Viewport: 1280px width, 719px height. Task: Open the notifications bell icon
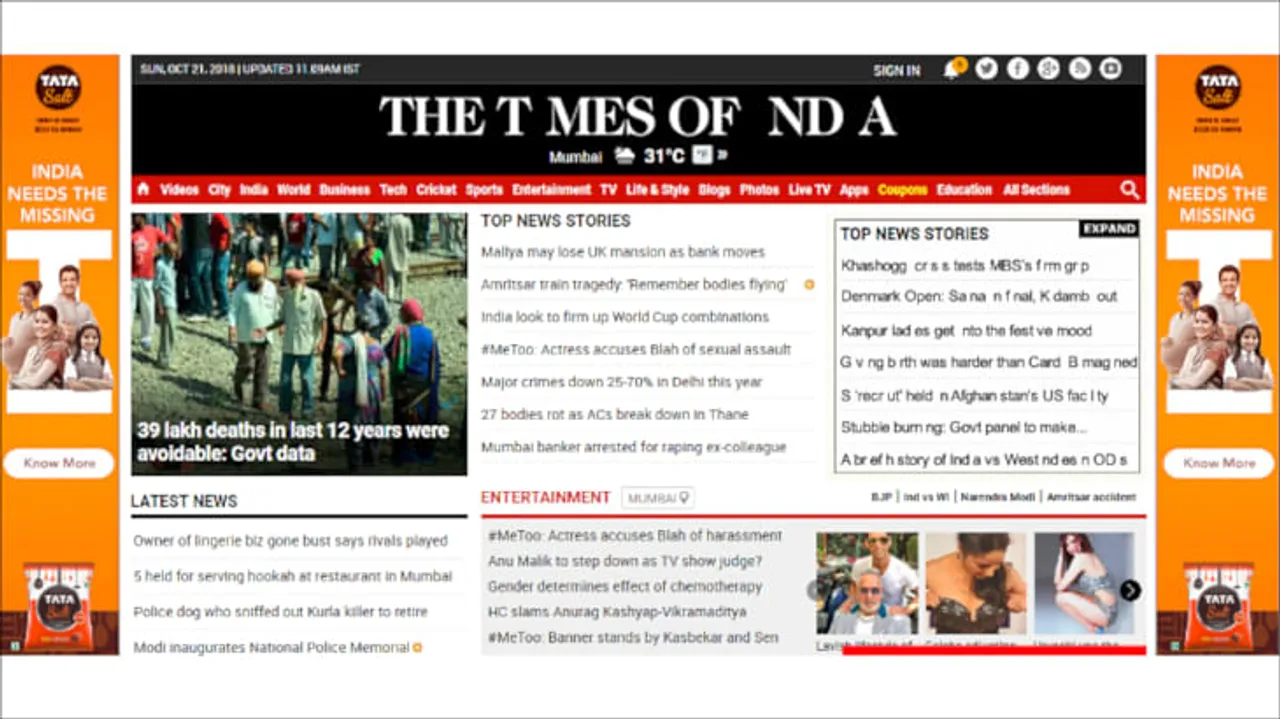952,69
